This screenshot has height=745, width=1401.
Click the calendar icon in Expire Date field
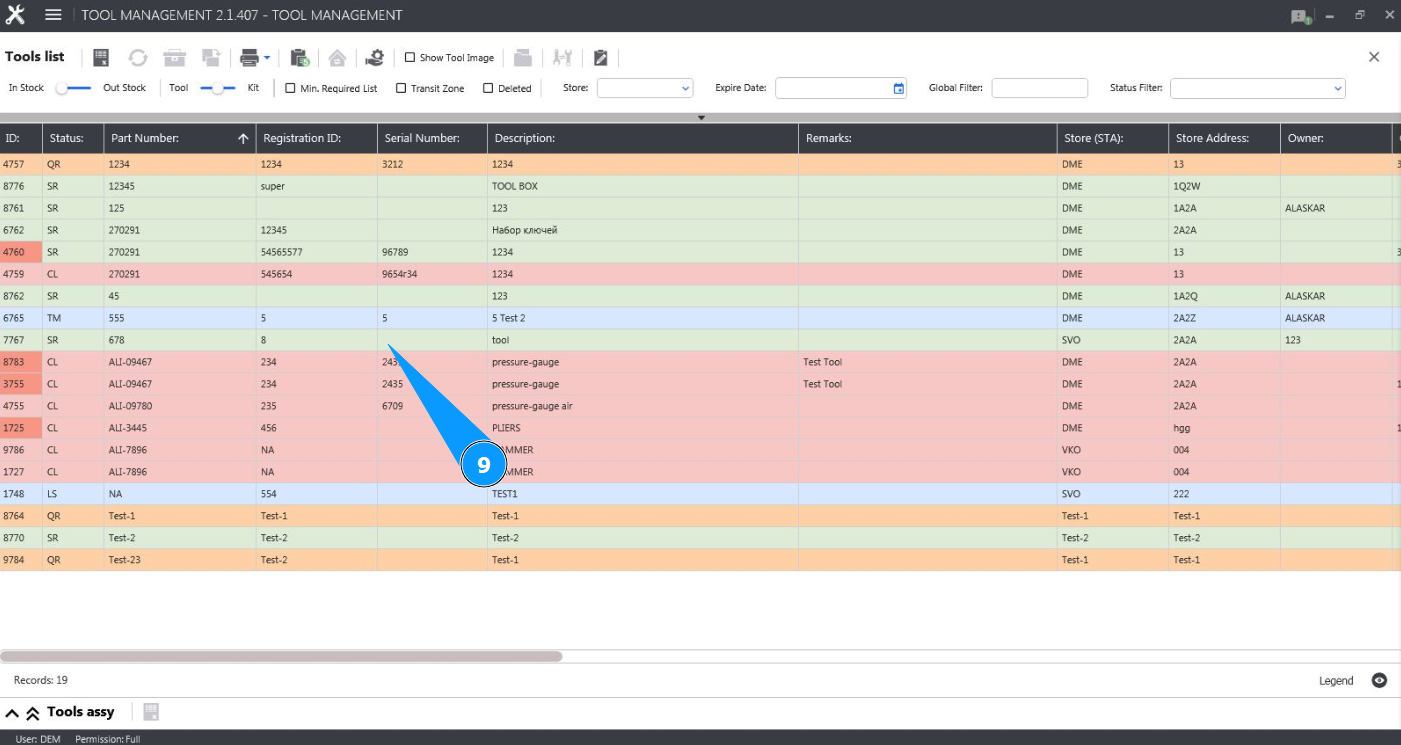click(x=898, y=88)
